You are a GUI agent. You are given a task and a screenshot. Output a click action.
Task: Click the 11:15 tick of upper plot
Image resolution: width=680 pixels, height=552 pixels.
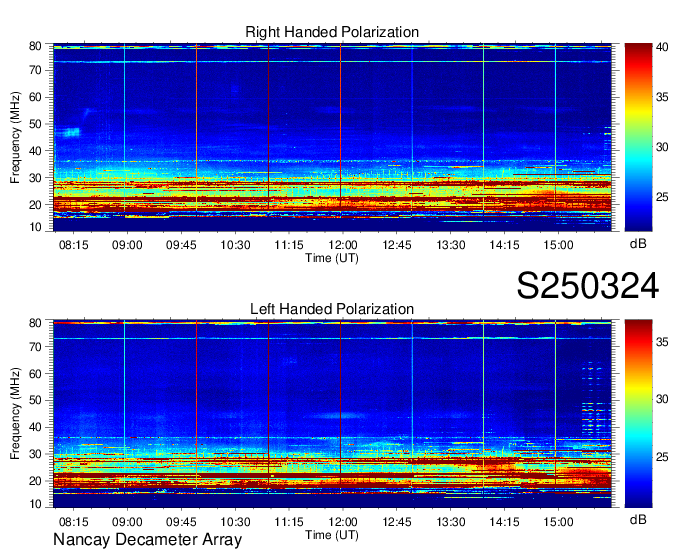click(x=289, y=245)
